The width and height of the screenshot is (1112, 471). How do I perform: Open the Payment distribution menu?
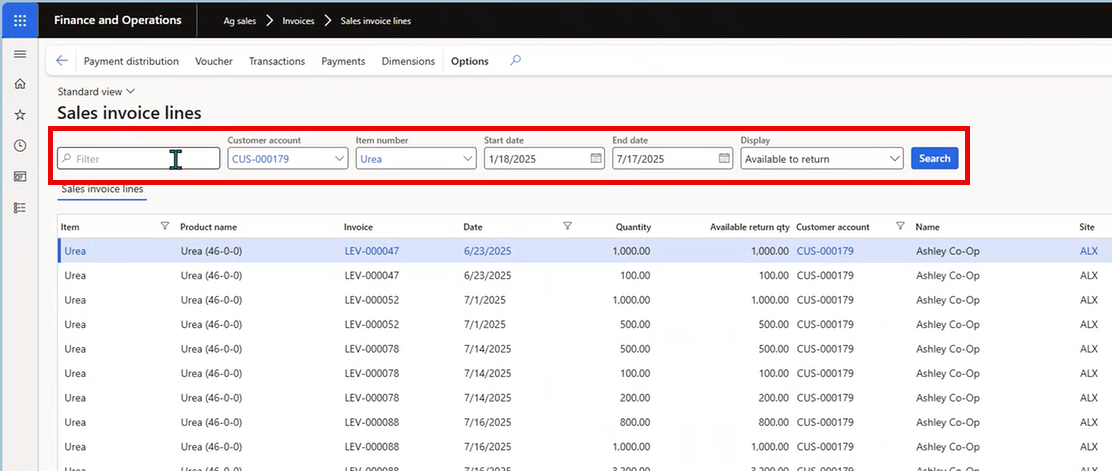click(x=131, y=61)
